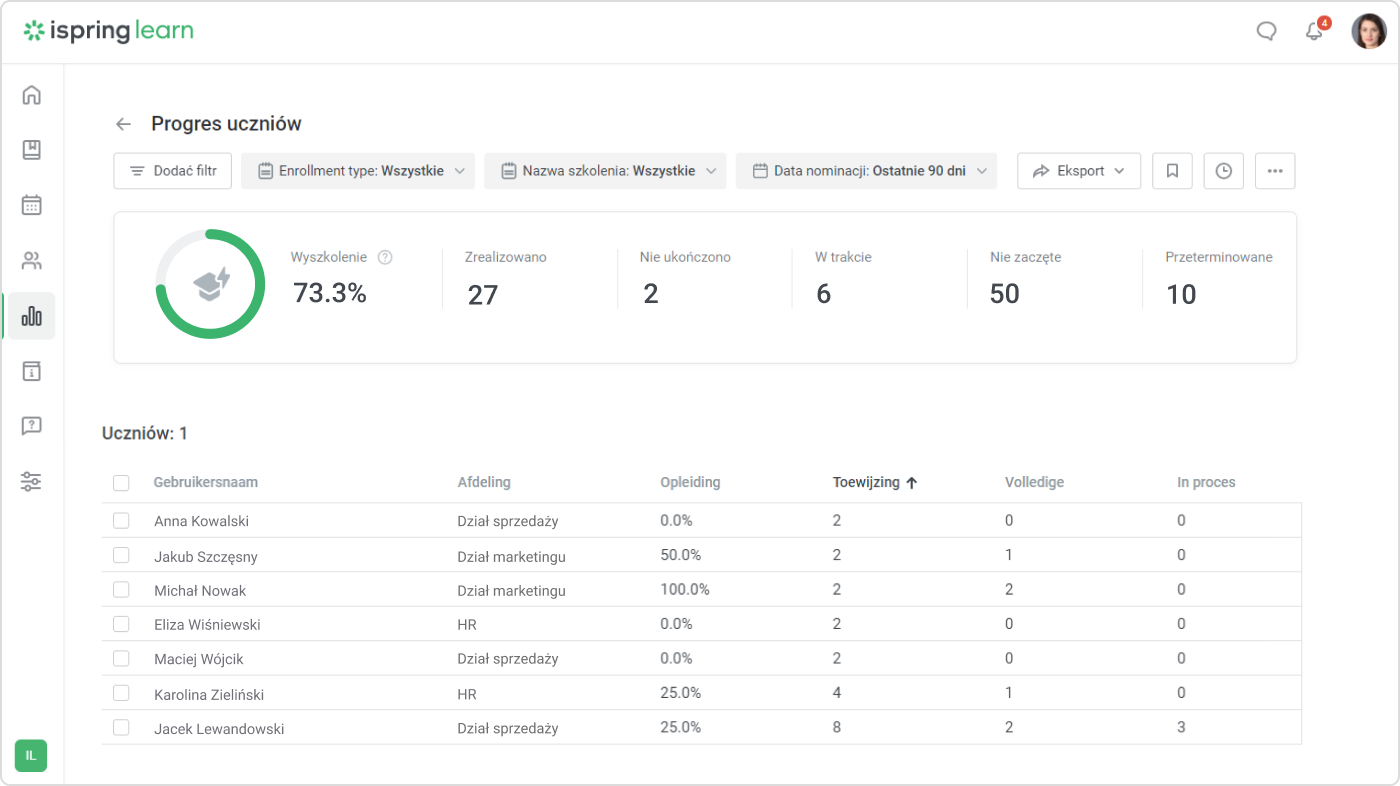Screen dimensions: 1400x786
Task: Open learner Jacek Lewandowski
Action: click(219, 728)
